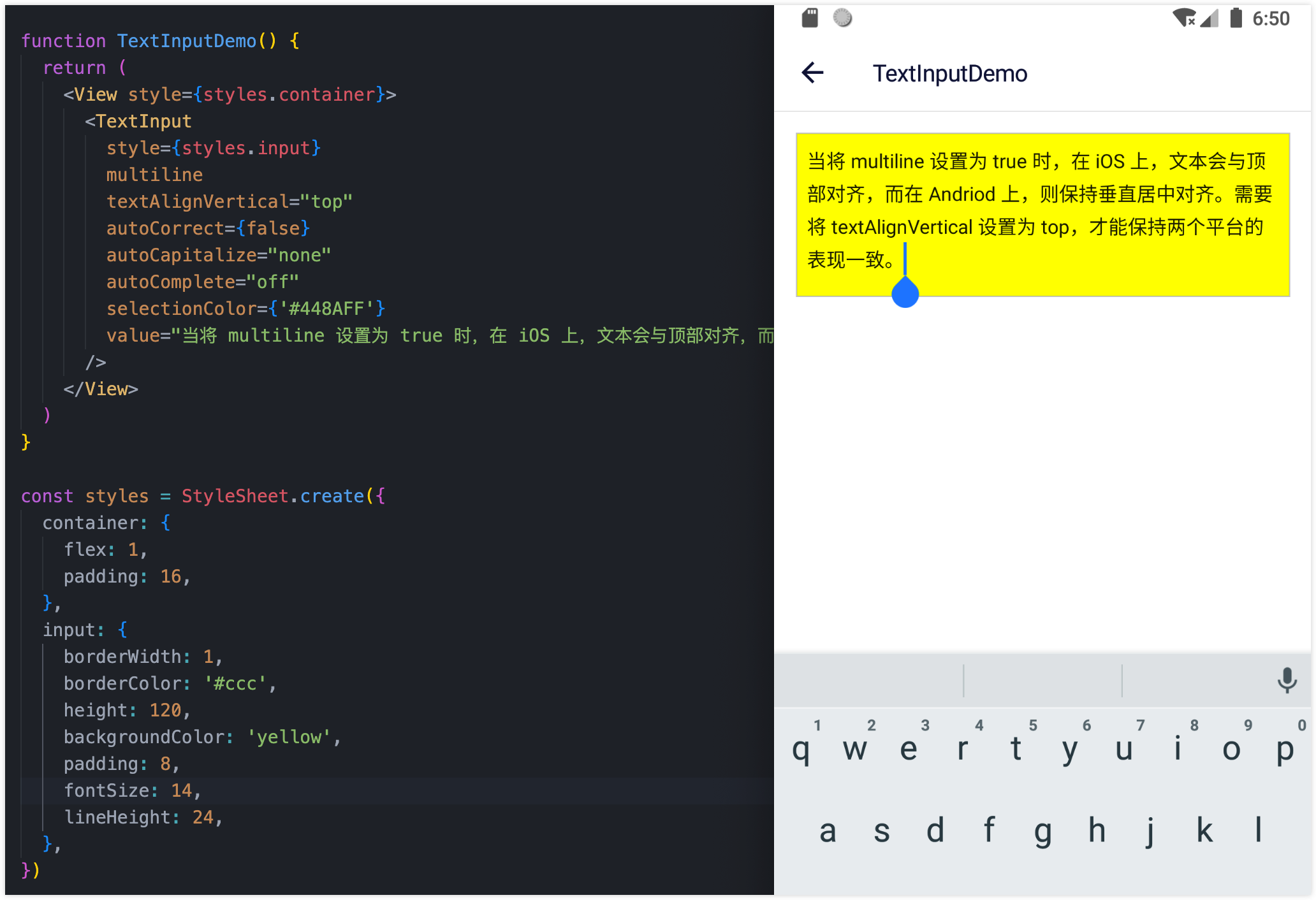Tap the microphone icon on the keyboard
This screenshot has width=1316, height=900.
pyautogui.click(x=1287, y=680)
